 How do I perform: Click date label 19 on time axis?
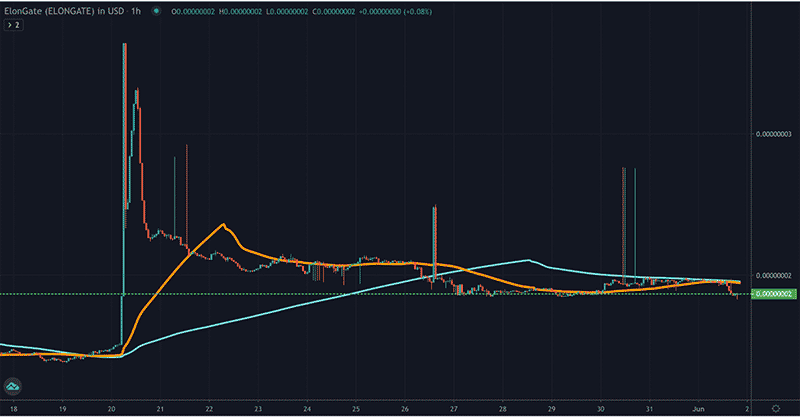click(63, 409)
